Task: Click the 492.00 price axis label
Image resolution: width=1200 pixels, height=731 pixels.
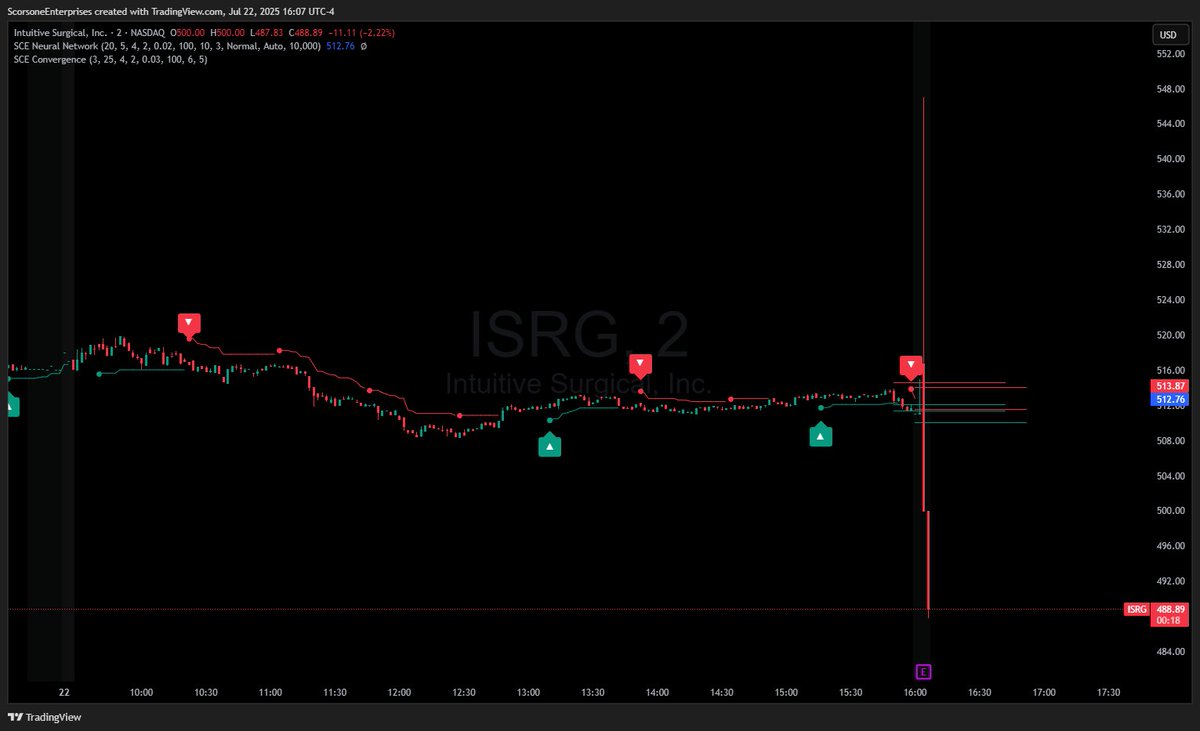Action: tap(1170, 581)
